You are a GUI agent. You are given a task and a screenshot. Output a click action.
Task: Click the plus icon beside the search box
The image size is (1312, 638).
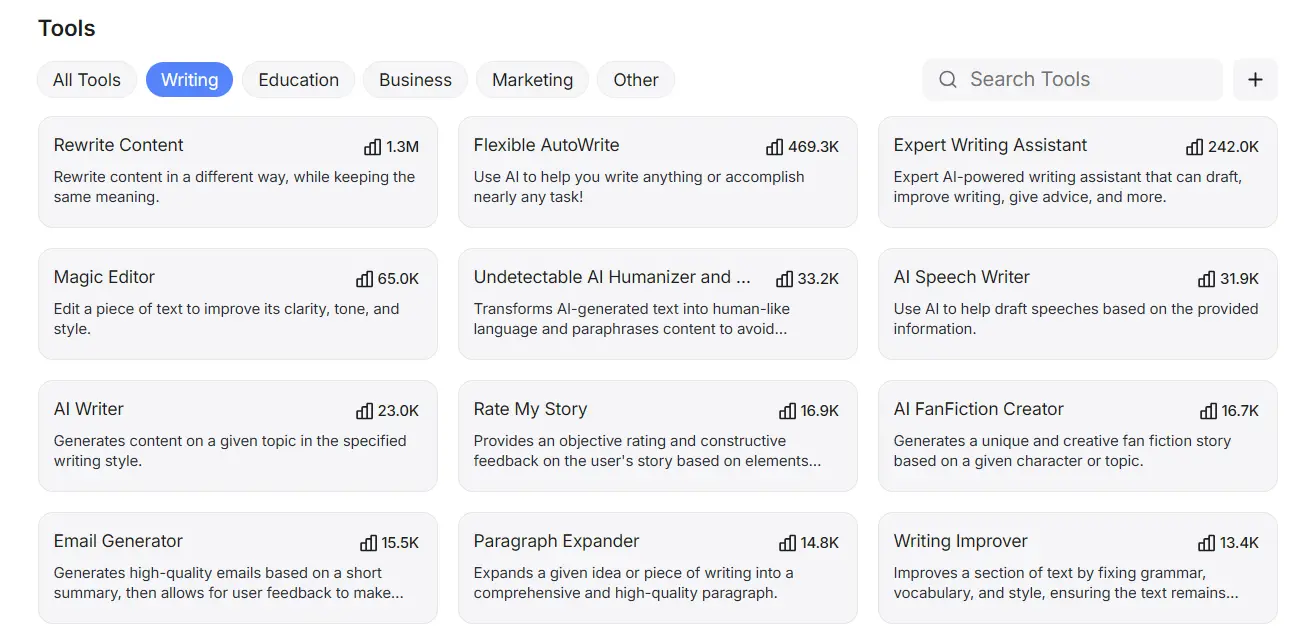pyautogui.click(x=1255, y=80)
